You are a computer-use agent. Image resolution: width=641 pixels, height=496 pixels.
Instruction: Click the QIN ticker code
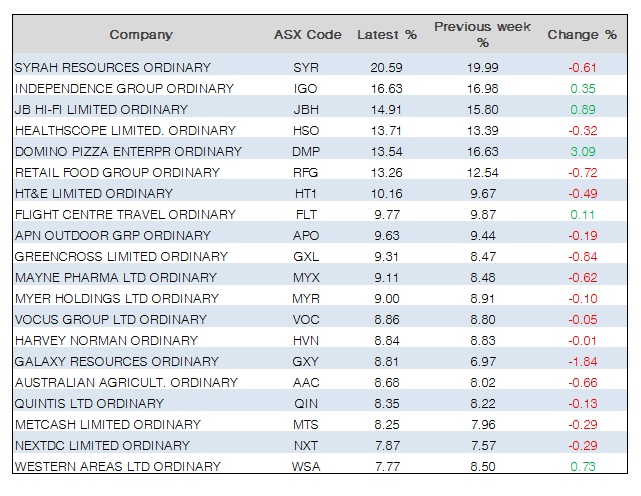pos(306,403)
